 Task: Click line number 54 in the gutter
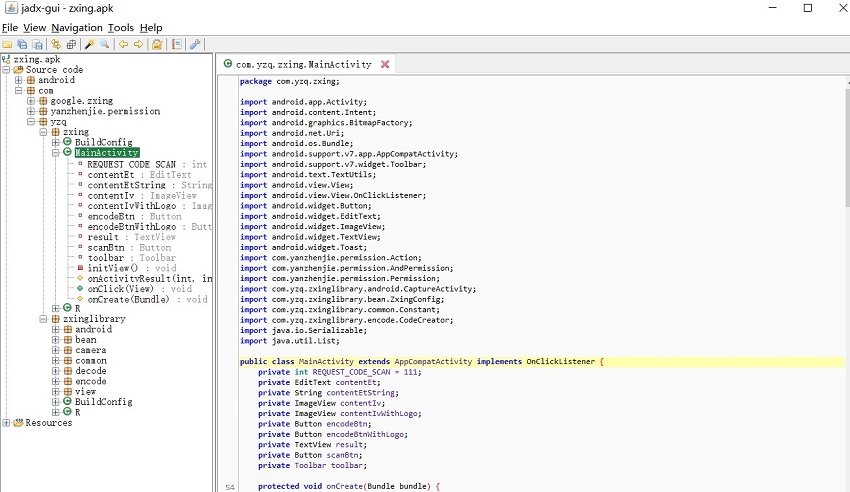[230, 487]
